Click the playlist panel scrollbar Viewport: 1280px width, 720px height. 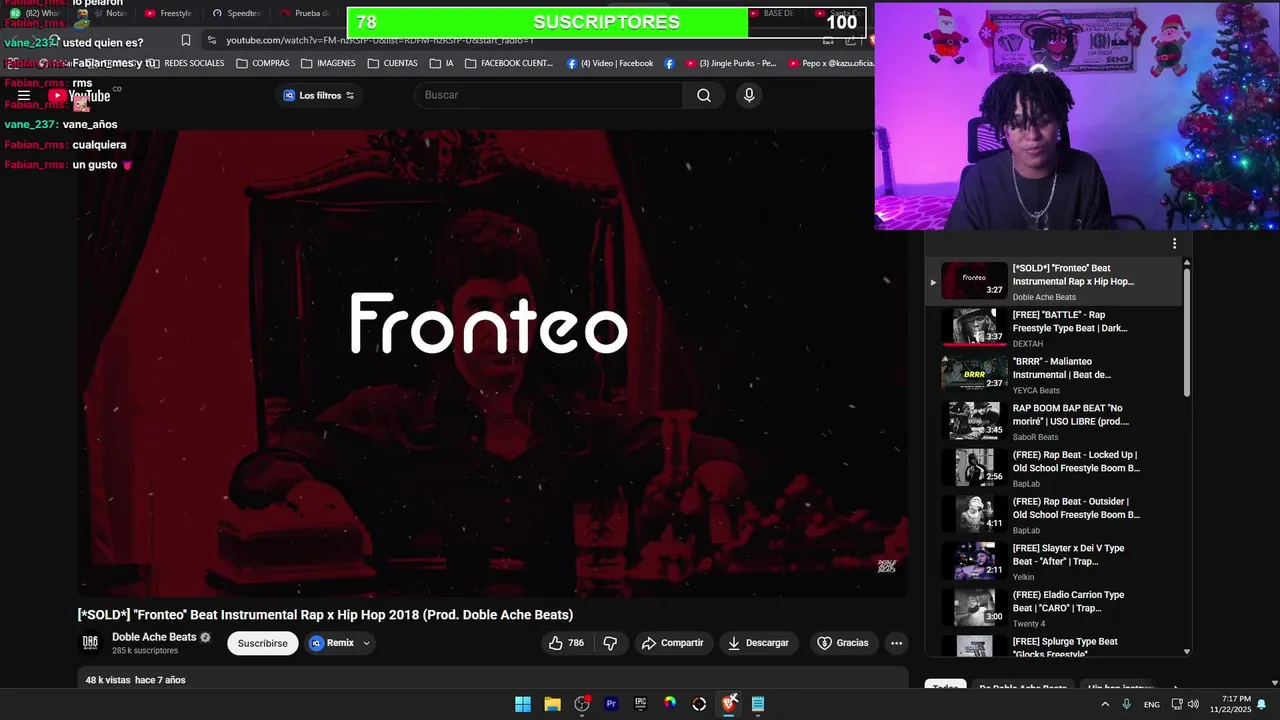tap(1187, 332)
